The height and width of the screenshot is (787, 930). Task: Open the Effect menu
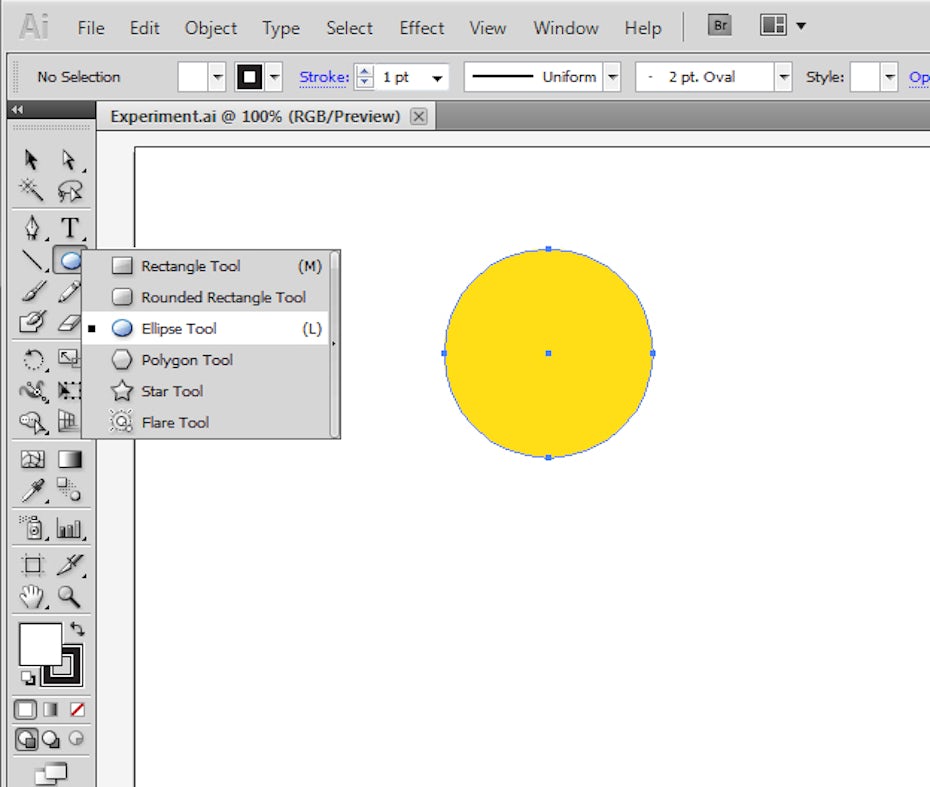(421, 28)
